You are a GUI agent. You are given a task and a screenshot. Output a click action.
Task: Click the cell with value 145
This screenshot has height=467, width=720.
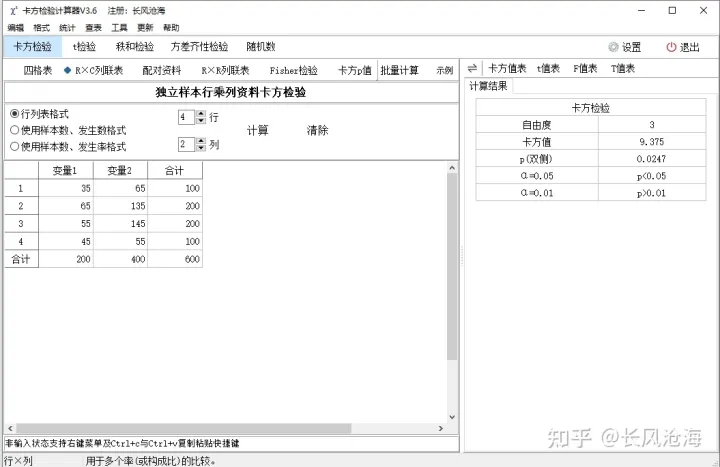[120, 224]
